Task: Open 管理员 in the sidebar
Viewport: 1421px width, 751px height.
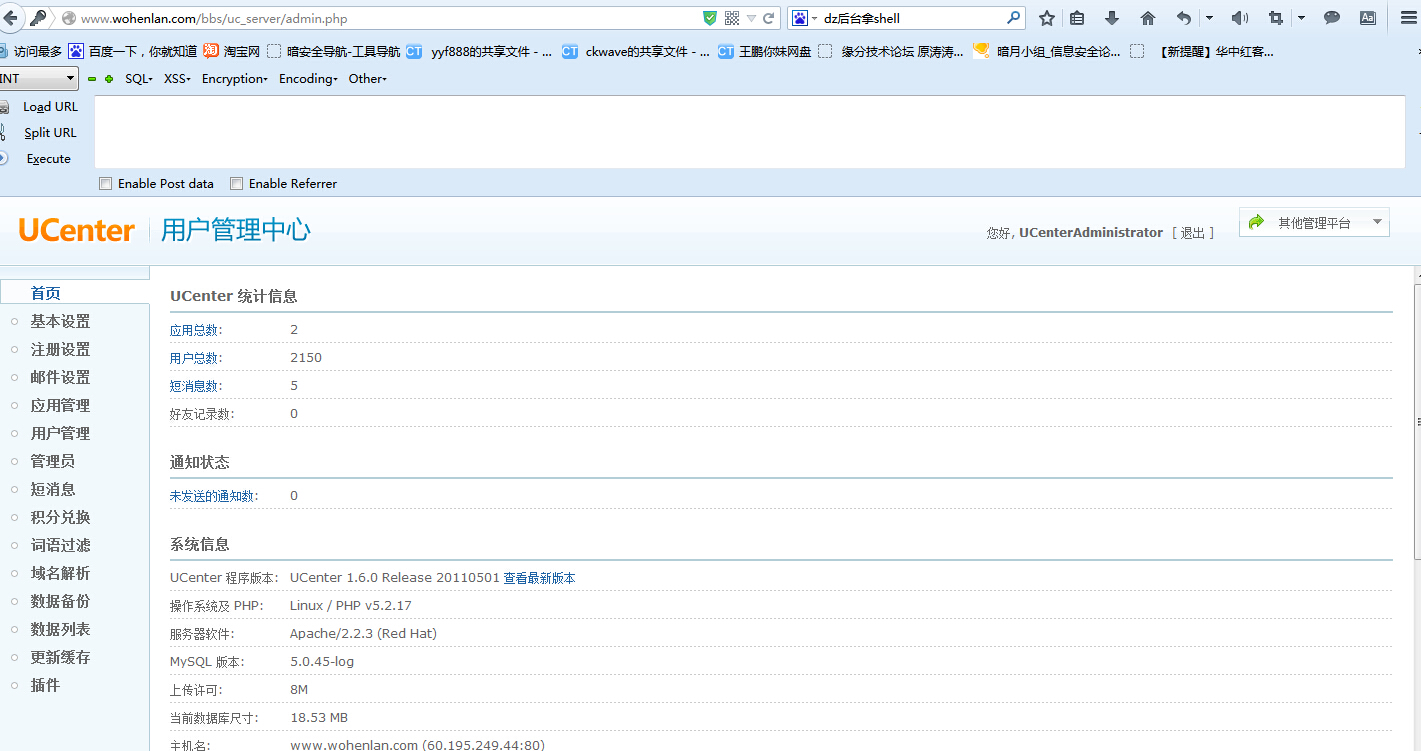Action: pyautogui.click(x=53, y=461)
